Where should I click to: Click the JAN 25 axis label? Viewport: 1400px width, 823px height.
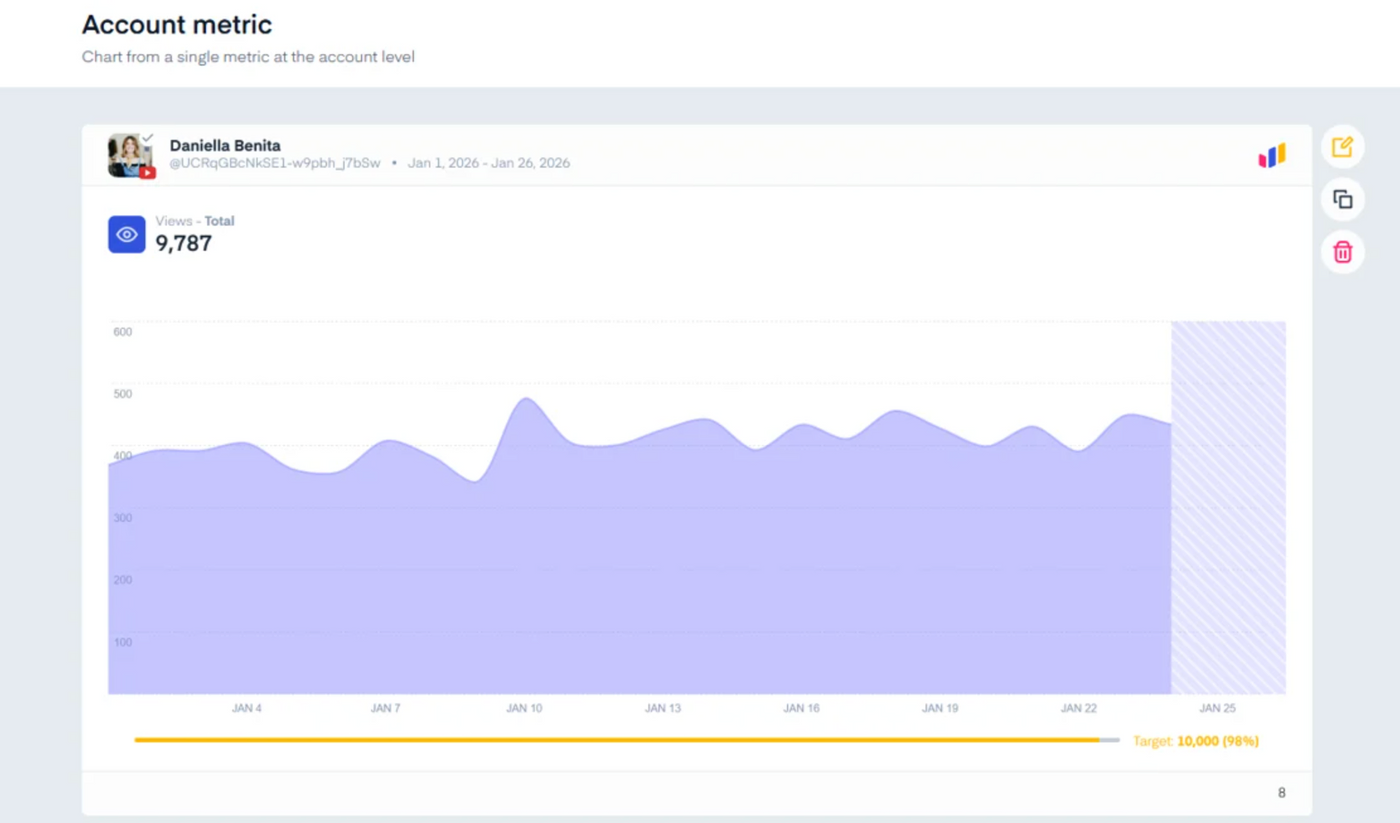tap(1217, 708)
